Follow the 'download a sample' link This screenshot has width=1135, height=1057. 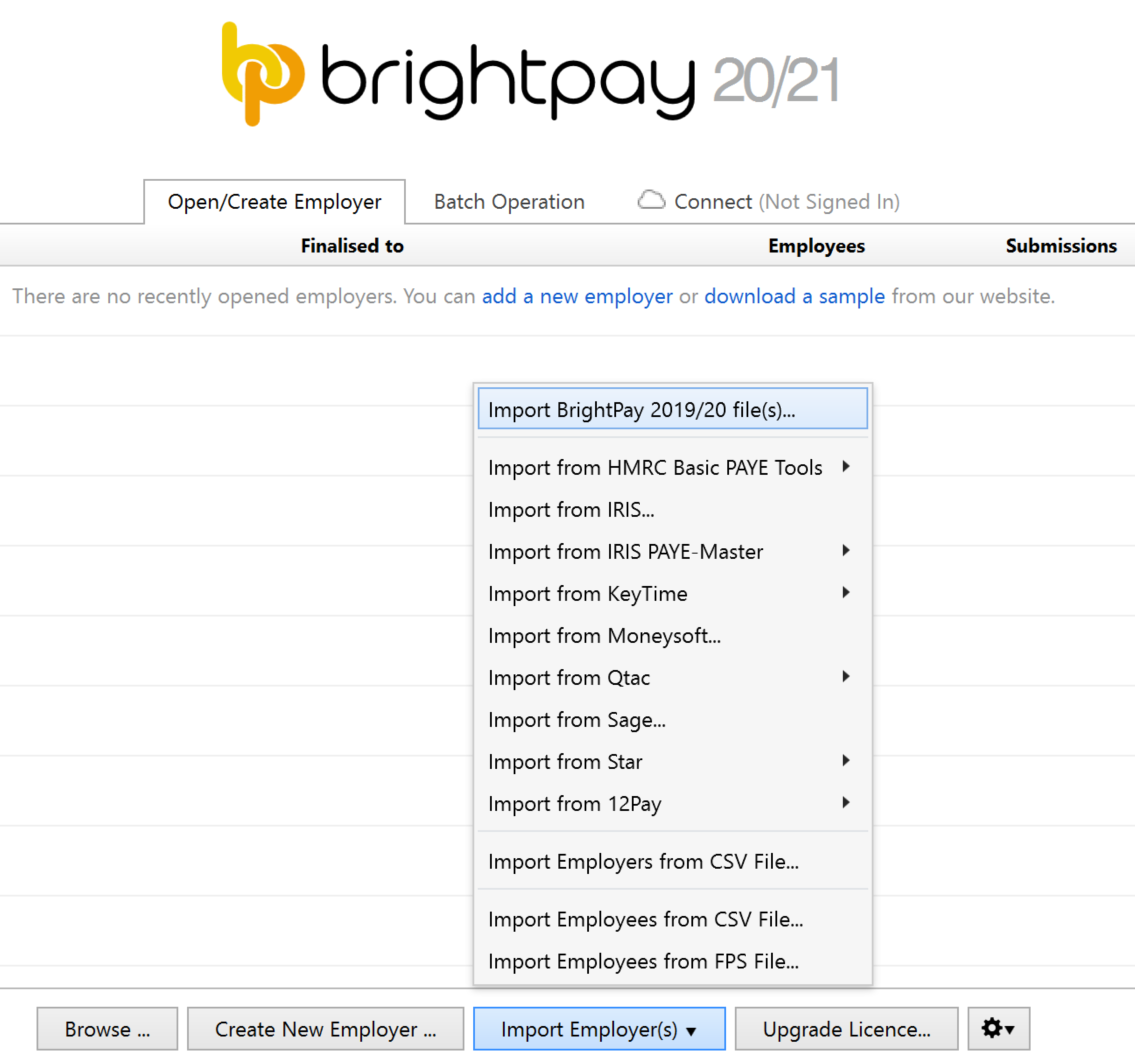pyautogui.click(x=794, y=296)
